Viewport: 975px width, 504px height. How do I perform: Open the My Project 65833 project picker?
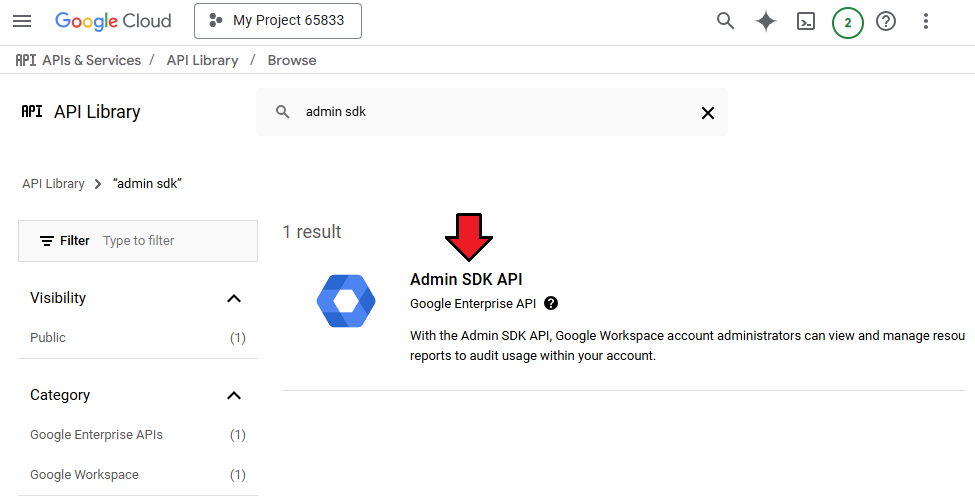pos(278,21)
